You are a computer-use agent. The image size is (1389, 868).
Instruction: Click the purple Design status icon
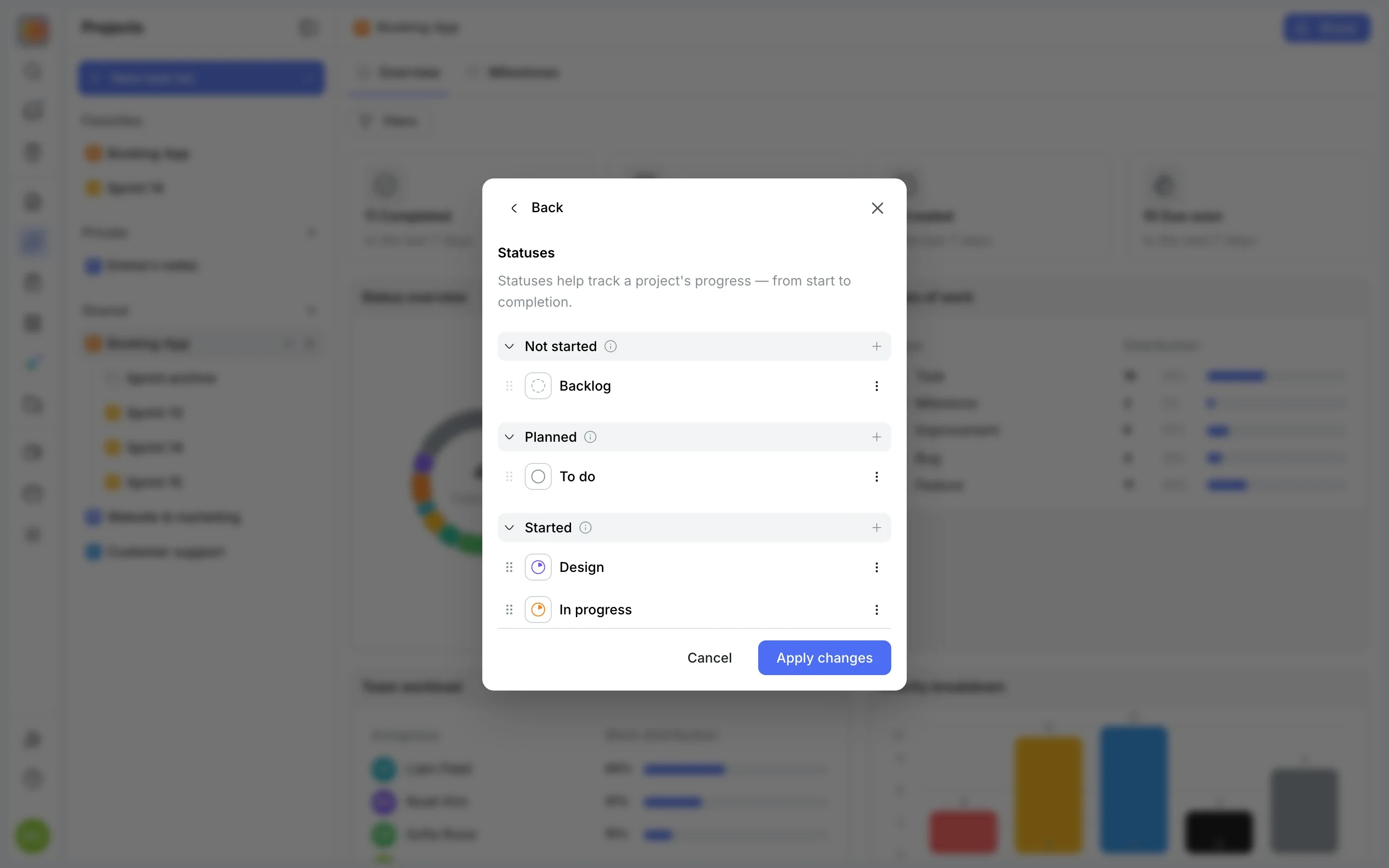[x=538, y=567]
